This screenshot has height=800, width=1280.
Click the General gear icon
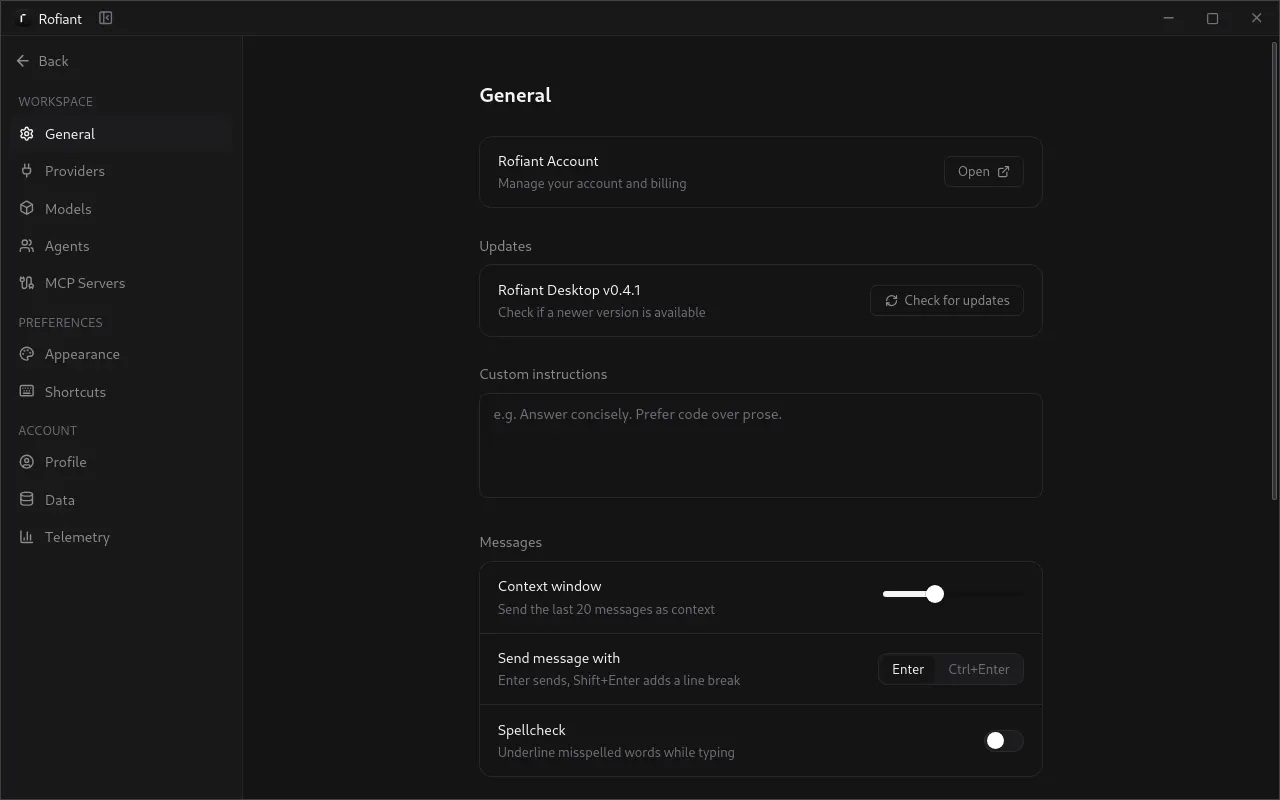[x=27, y=134]
